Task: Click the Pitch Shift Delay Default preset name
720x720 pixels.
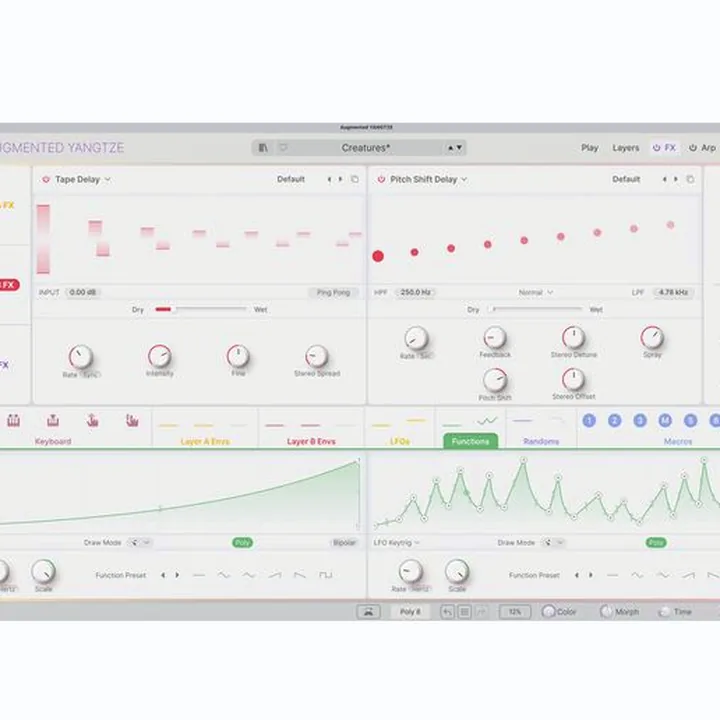Action: pos(626,179)
